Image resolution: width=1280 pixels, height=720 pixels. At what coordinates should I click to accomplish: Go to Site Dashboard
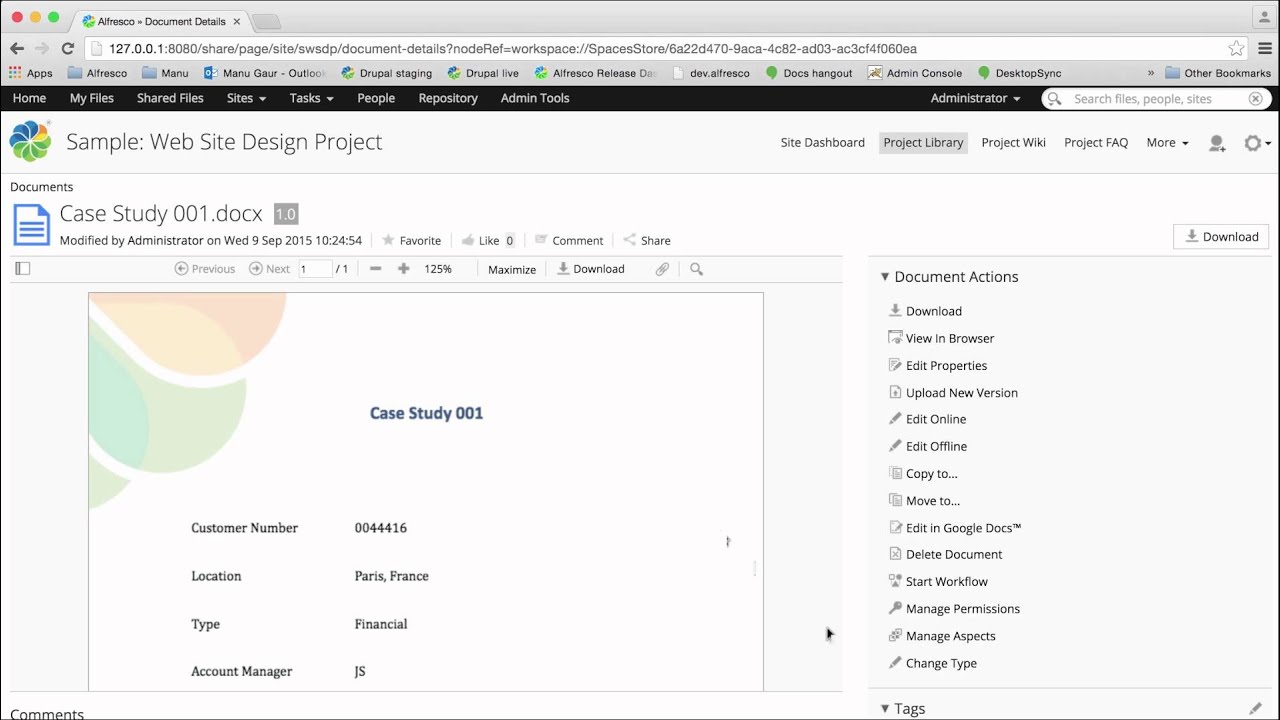[x=822, y=142]
